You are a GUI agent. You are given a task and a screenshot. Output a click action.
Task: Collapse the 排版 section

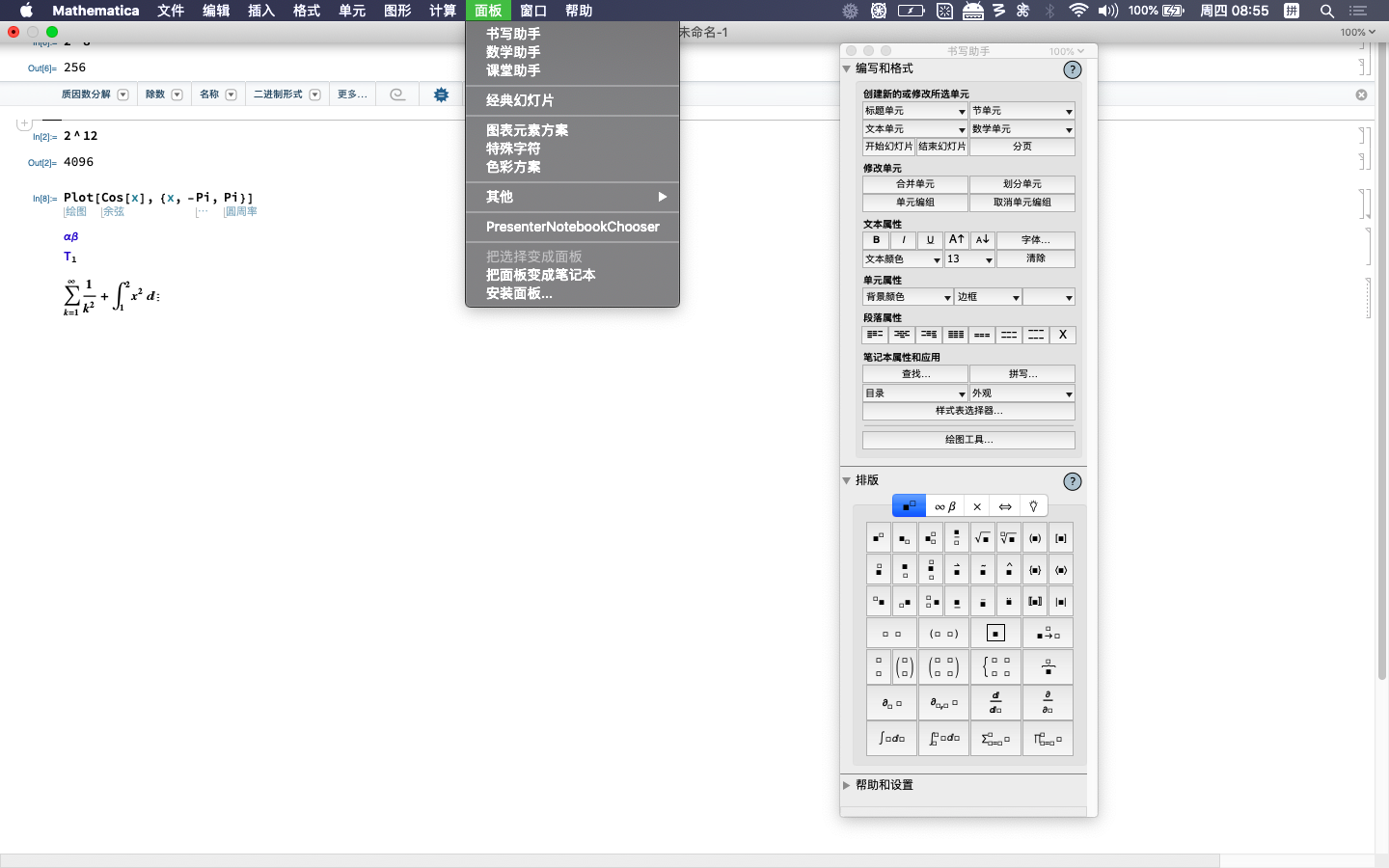click(845, 479)
